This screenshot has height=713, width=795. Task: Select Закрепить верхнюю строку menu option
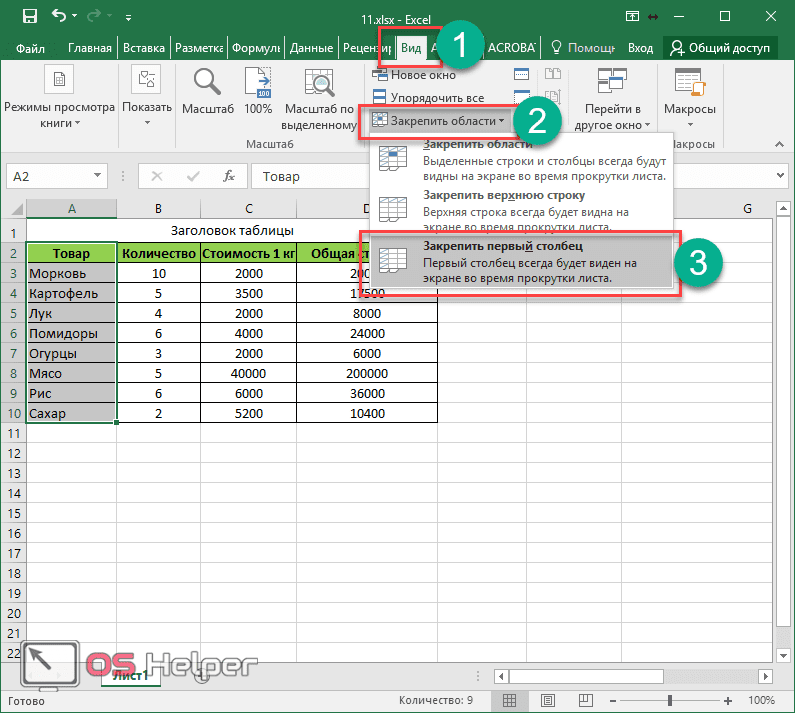(521, 209)
